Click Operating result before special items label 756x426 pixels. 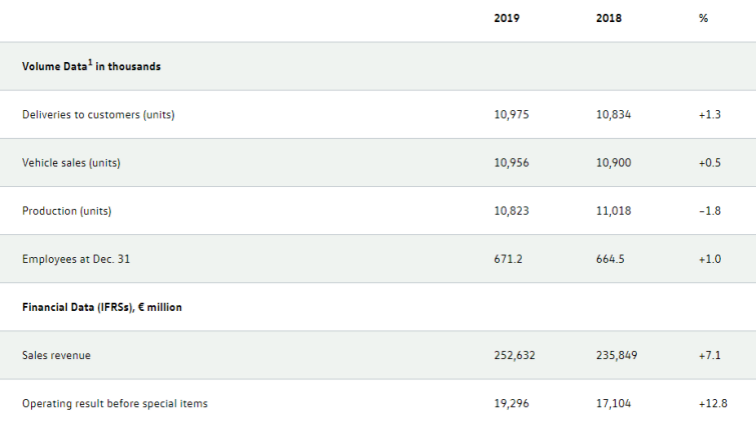coord(115,403)
